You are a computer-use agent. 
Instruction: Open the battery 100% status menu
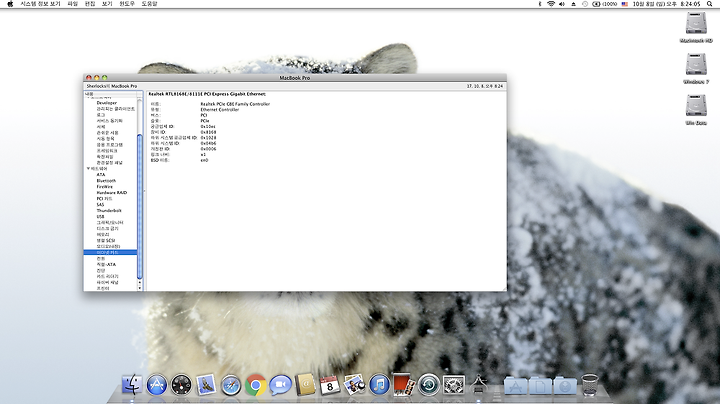[605, 4]
